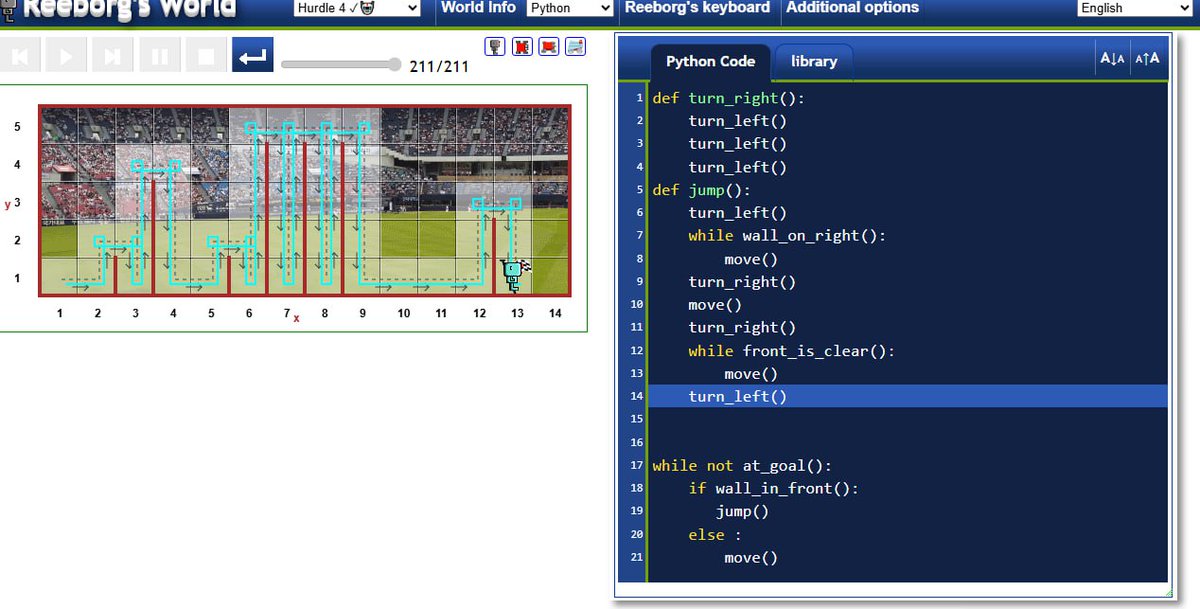Image resolution: width=1200 pixels, height=609 pixels.
Task: Click 'move()' on line 10
Action: click(715, 305)
